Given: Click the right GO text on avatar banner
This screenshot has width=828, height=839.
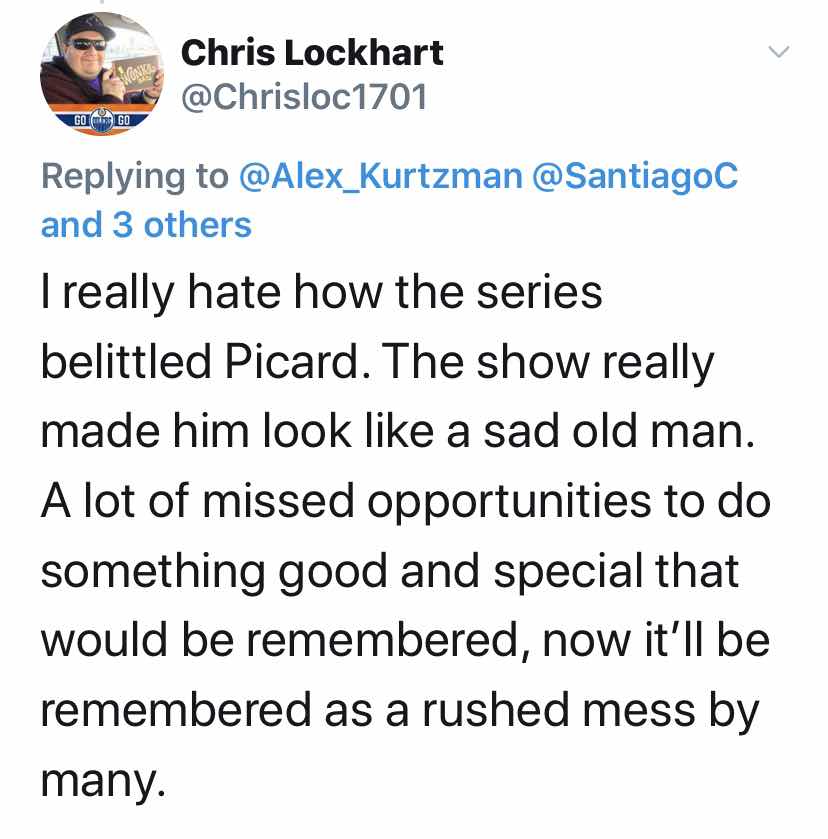Looking at the screenshot, I should click(124, 119).
